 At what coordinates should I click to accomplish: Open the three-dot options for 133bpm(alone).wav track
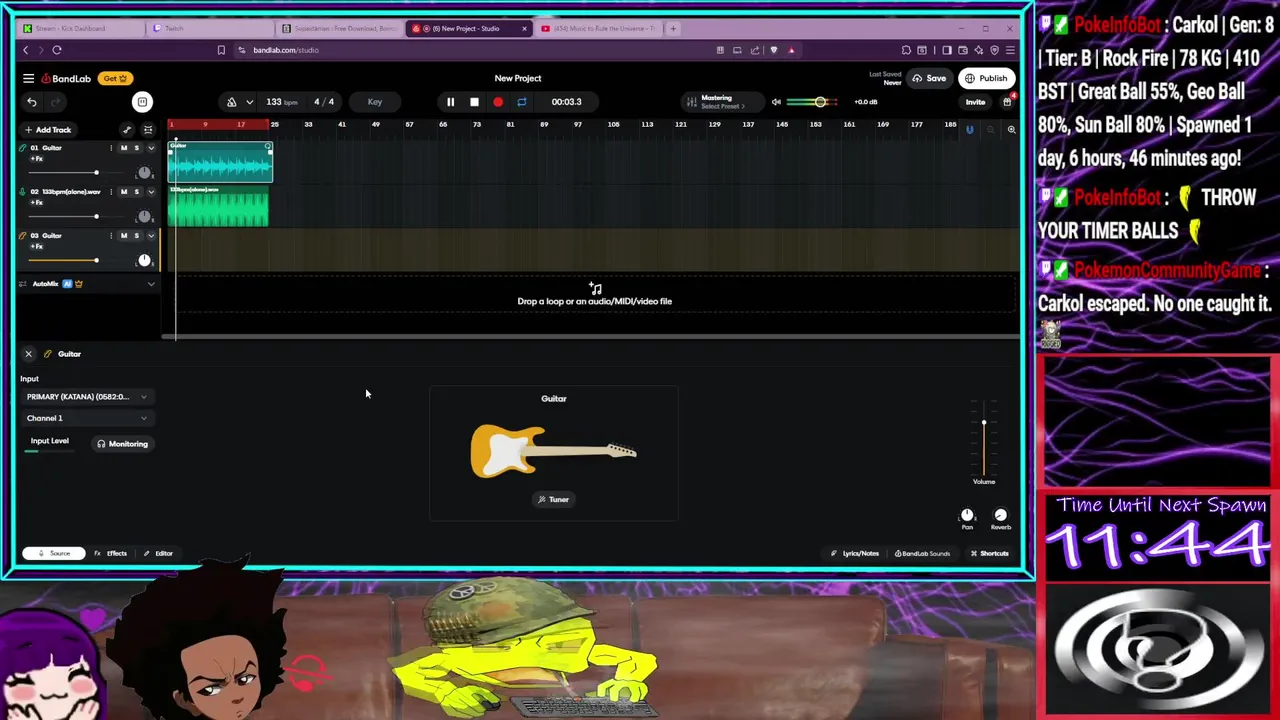tap(111, 192)
